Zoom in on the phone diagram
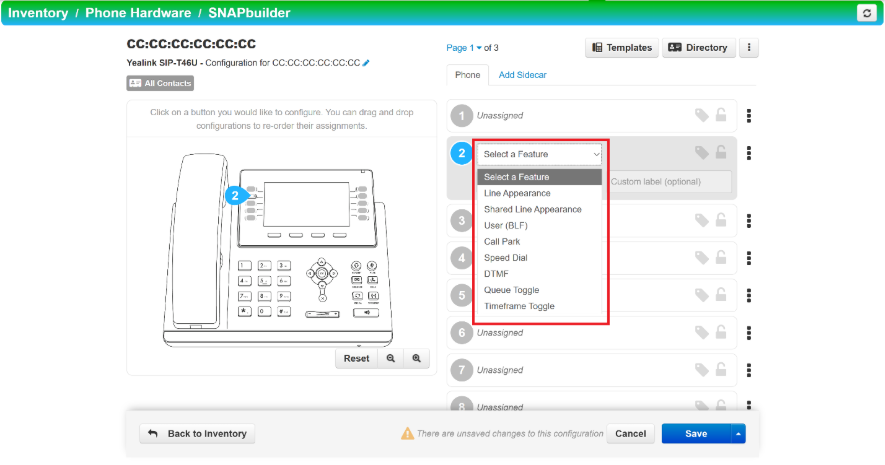 click(x=417, y=358)
